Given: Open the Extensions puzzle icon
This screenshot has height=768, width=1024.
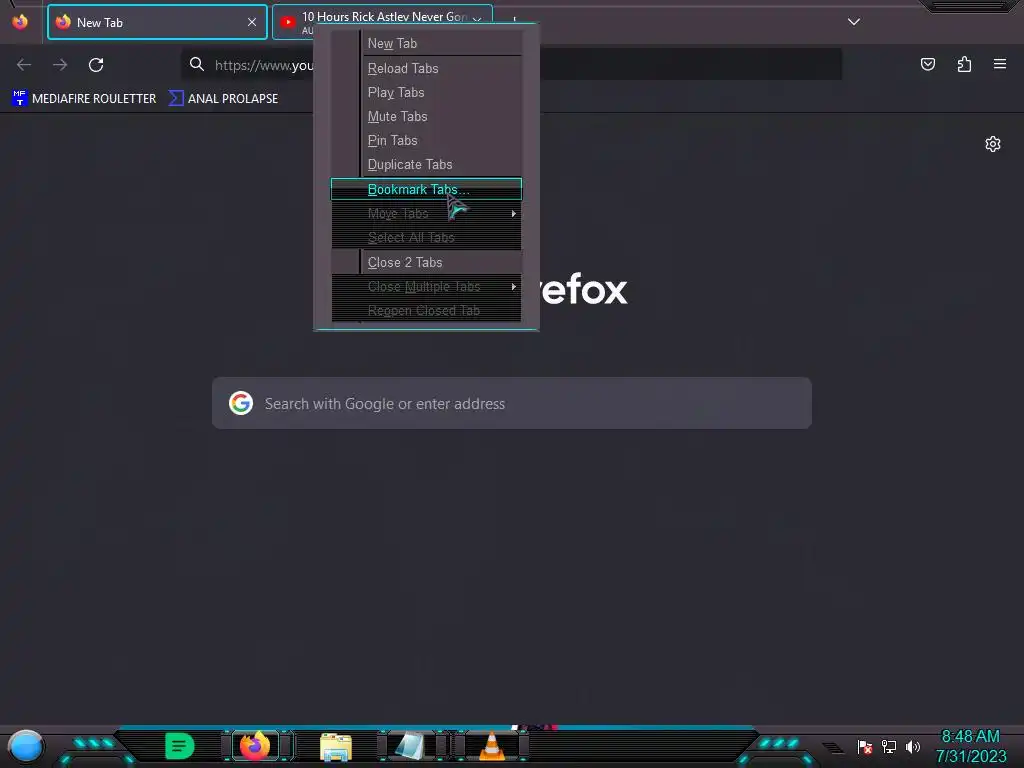Looking at the screenshot, I should coord(964,64).
